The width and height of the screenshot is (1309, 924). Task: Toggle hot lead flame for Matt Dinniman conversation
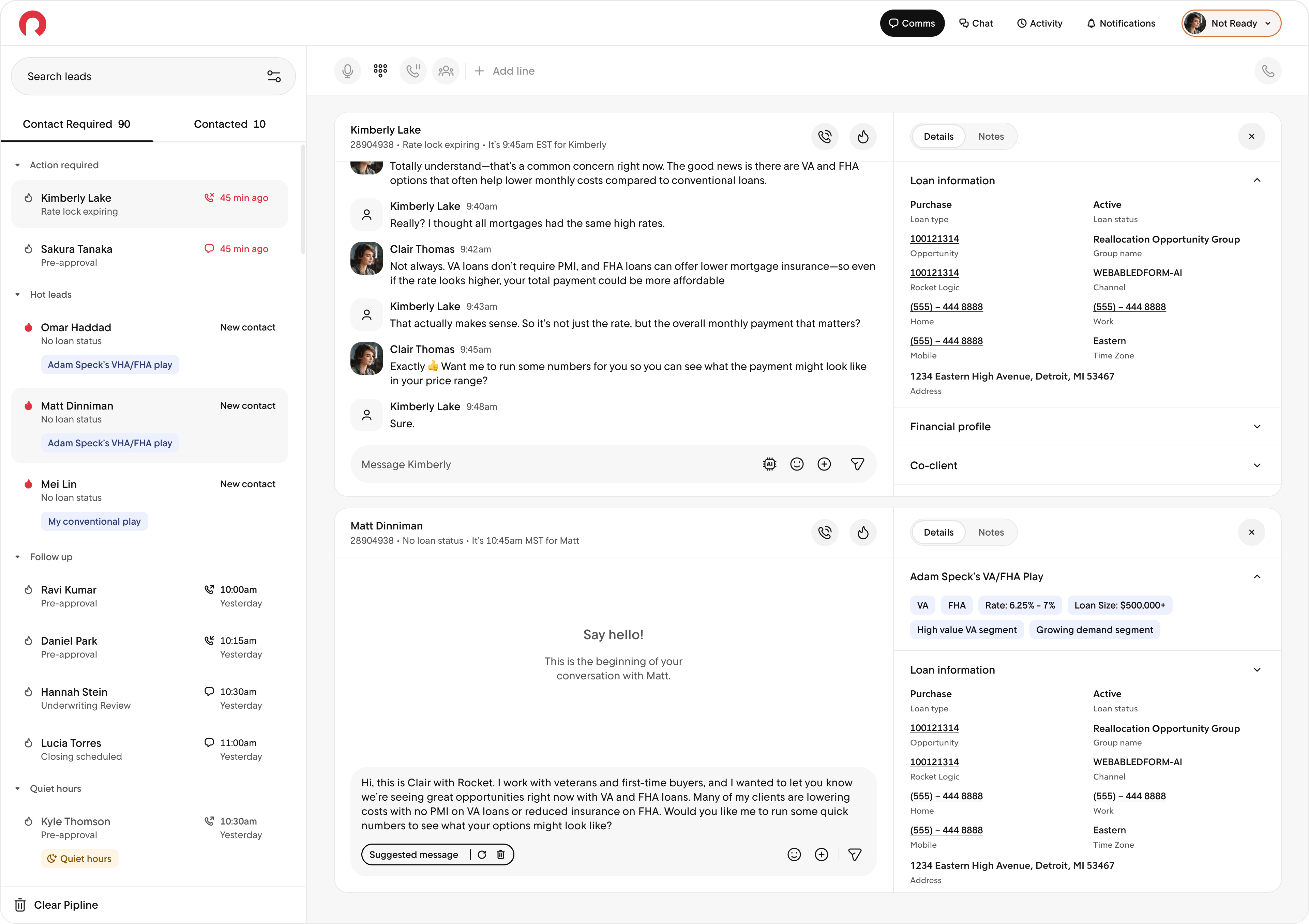point(862,533)
